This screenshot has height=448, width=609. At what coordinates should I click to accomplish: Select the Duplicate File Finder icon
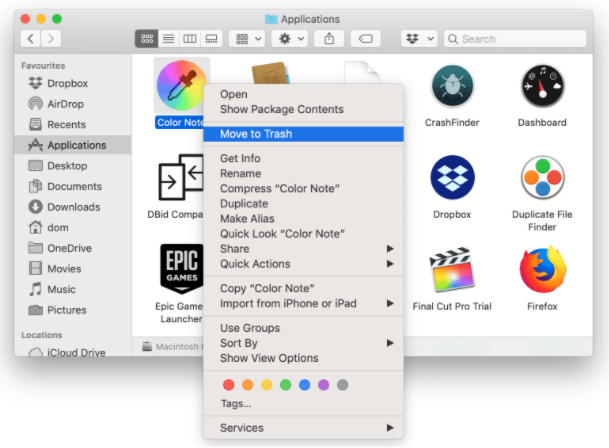coord(543,177)
